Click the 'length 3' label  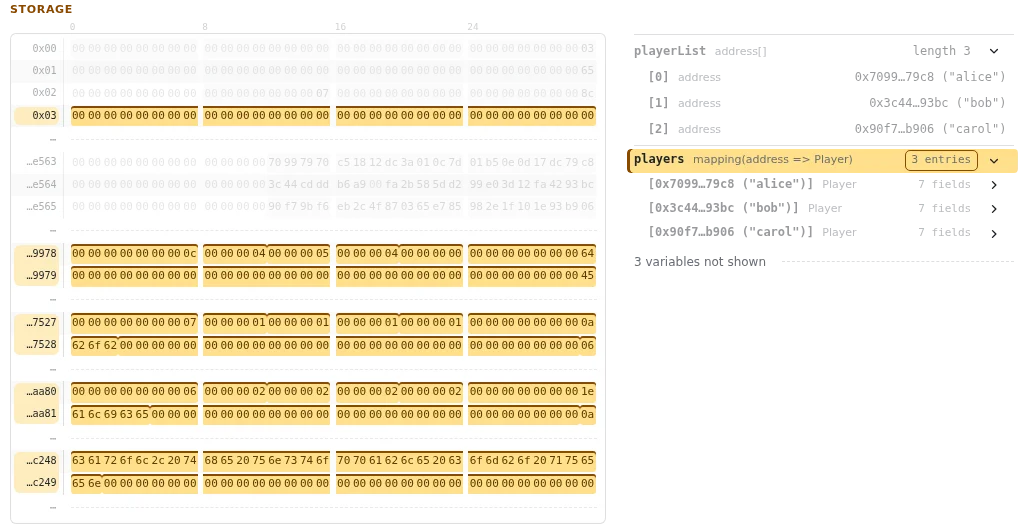pyautogui.click(x=941, y=51)
